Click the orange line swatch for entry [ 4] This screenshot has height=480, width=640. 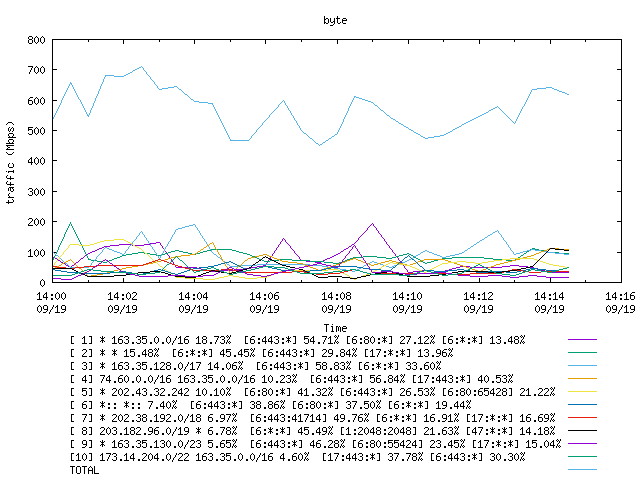(582, 379)
